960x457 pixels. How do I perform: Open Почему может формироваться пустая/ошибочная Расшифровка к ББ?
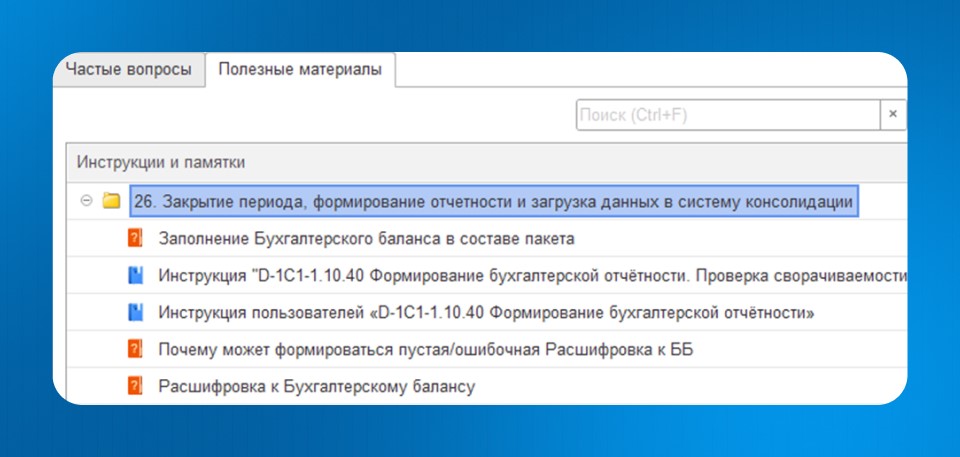tap(426, 350)
